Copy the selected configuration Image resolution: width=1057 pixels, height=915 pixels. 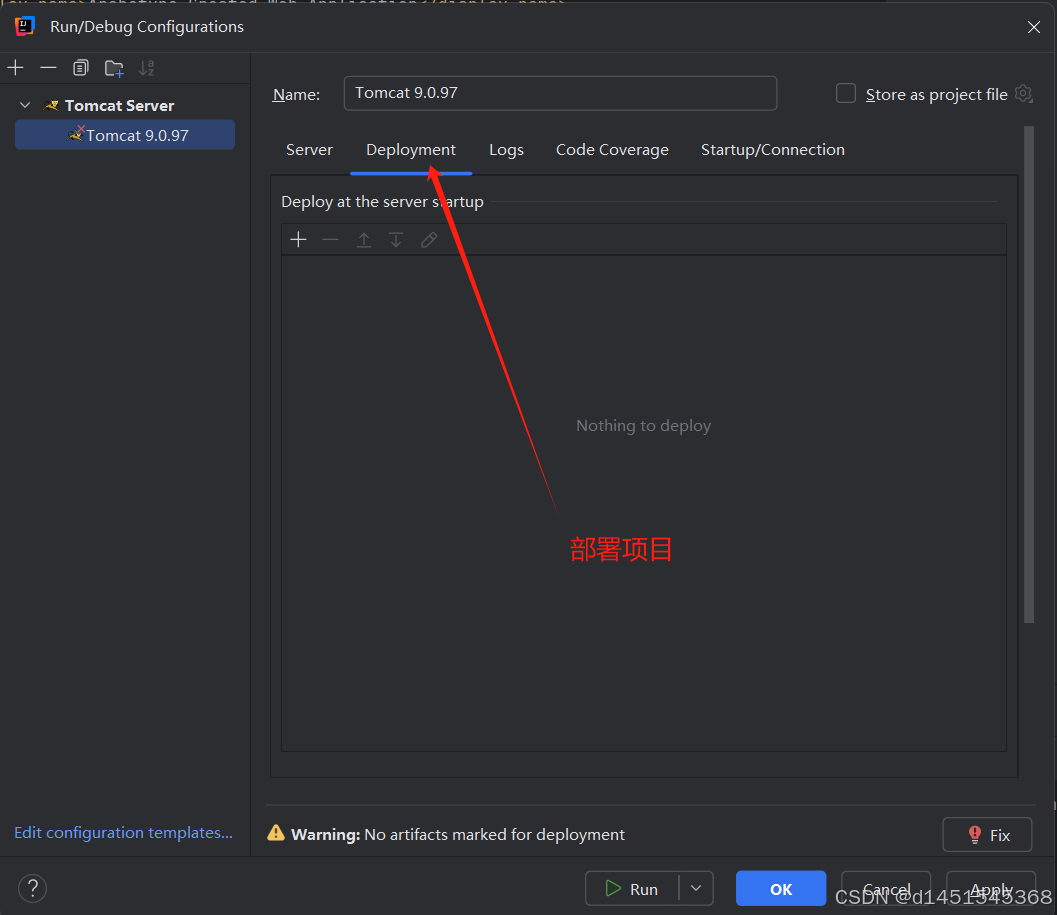(x=81, y=67)
